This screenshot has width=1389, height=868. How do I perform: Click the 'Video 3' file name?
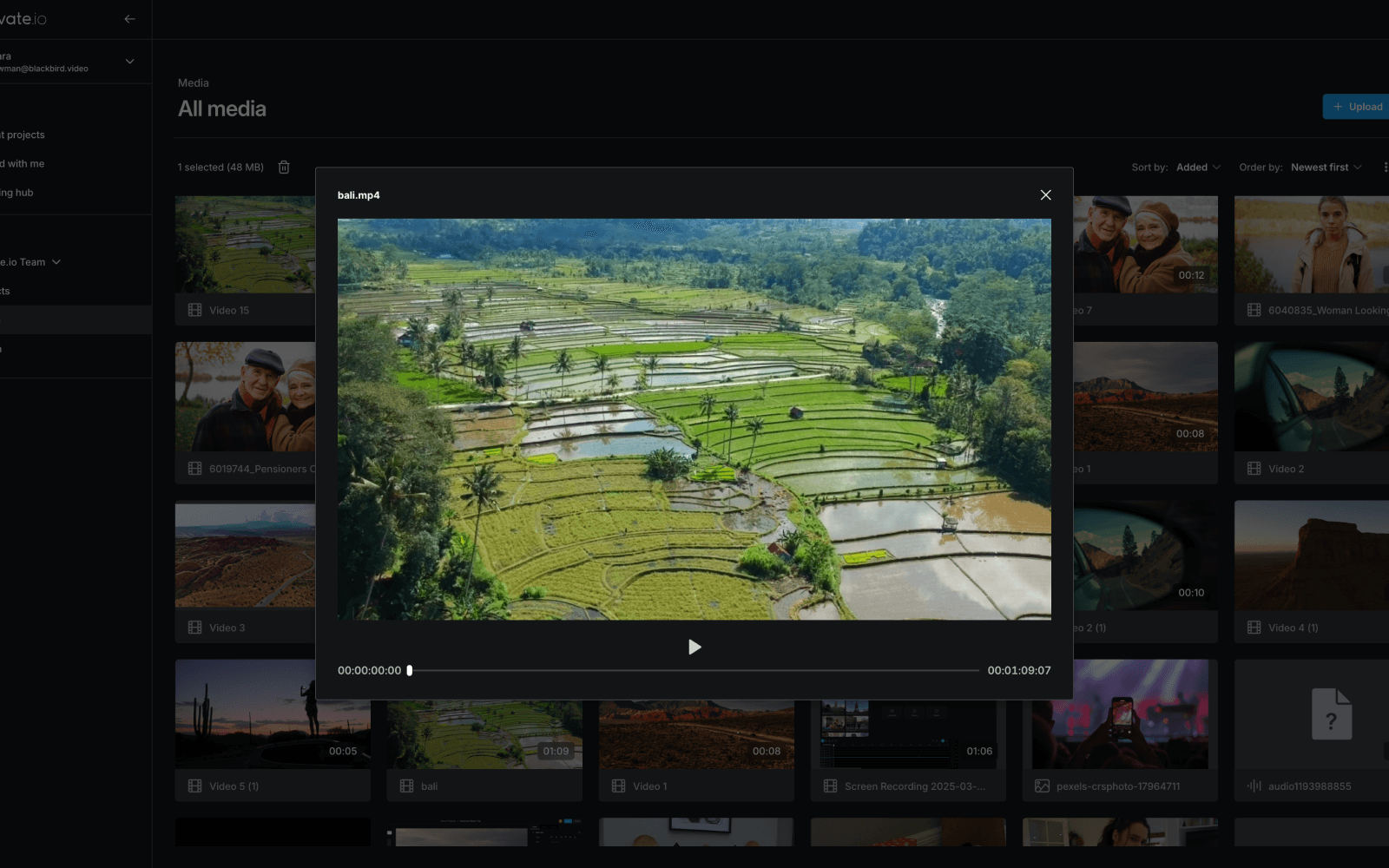tap(227, 628)
